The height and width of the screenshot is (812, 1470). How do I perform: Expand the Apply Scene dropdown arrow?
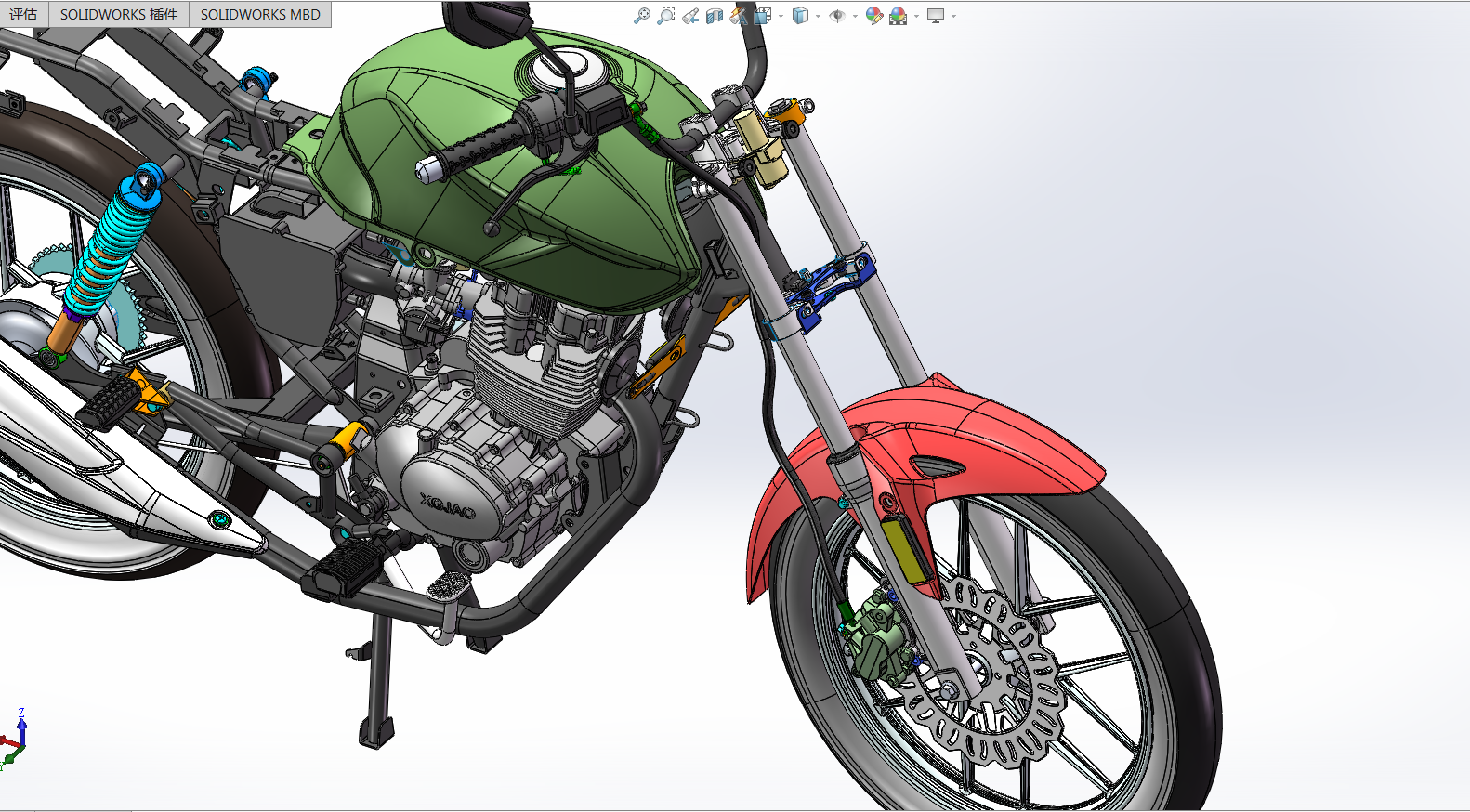(916, 16)
